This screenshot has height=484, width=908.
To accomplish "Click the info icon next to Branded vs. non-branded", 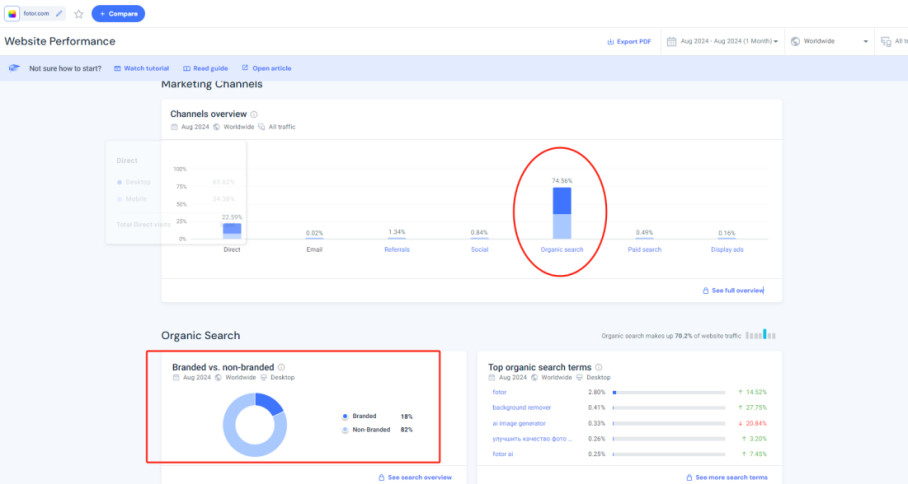I will 281,367.
